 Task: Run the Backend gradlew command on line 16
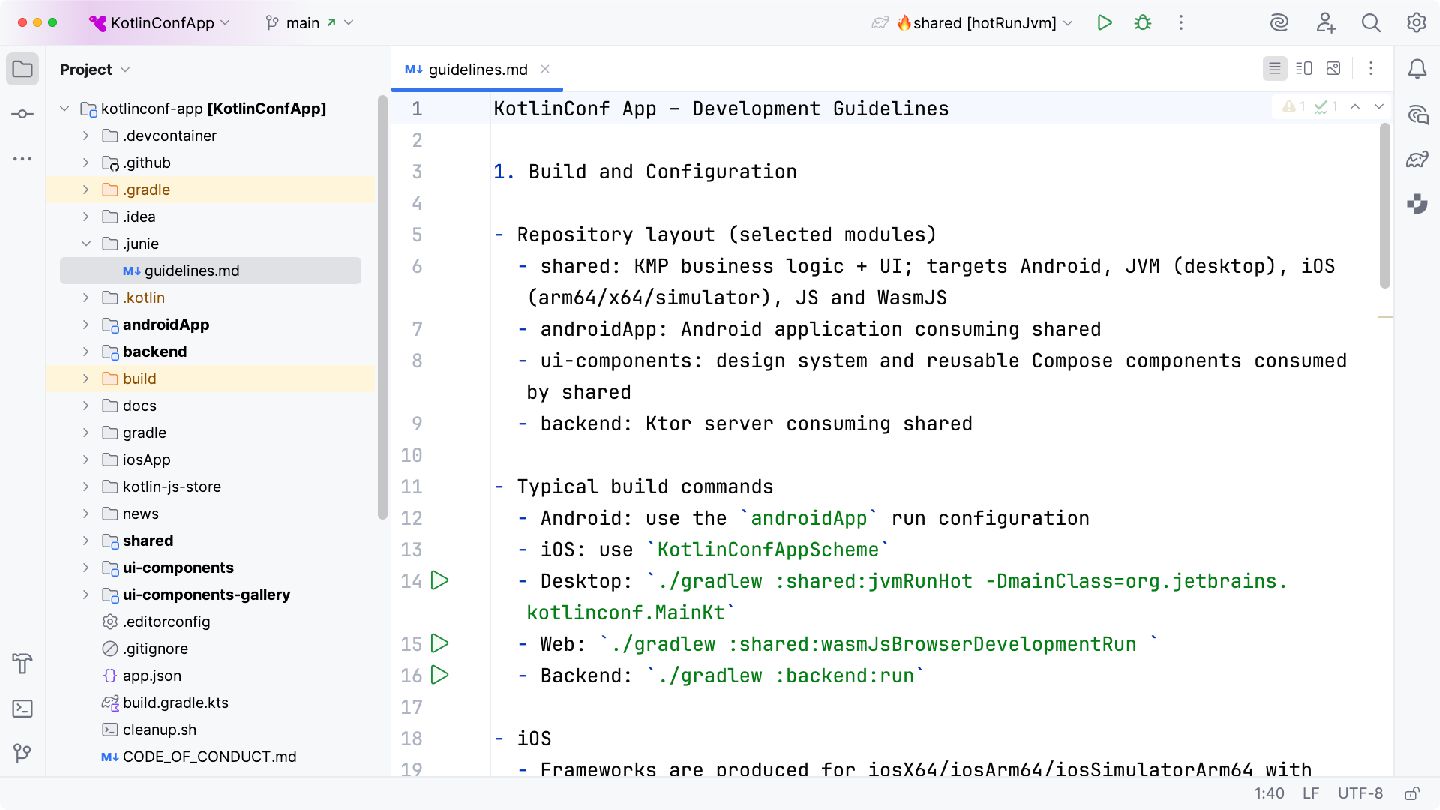(x=439, y=674)
